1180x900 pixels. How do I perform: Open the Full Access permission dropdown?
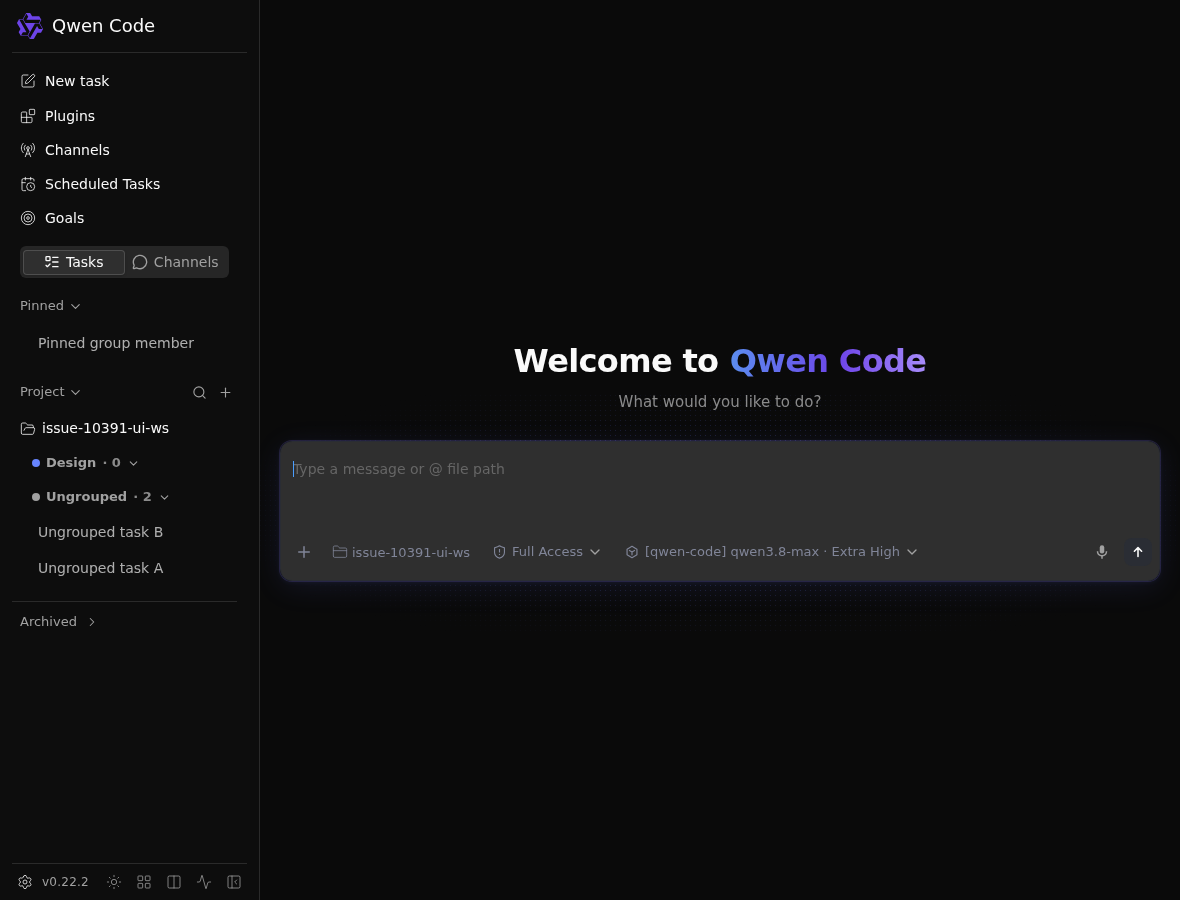(x=546, y=552)
